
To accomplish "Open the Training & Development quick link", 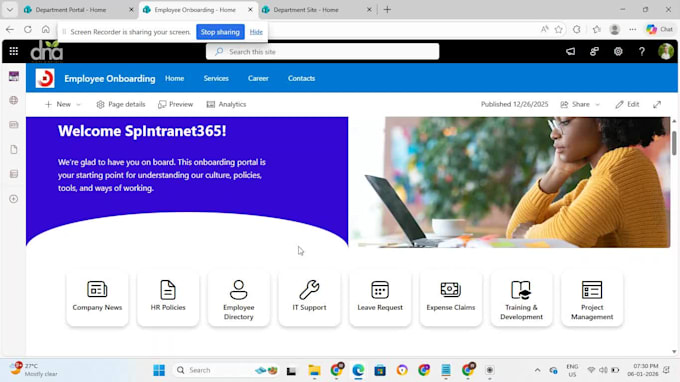I will [521, 299].
